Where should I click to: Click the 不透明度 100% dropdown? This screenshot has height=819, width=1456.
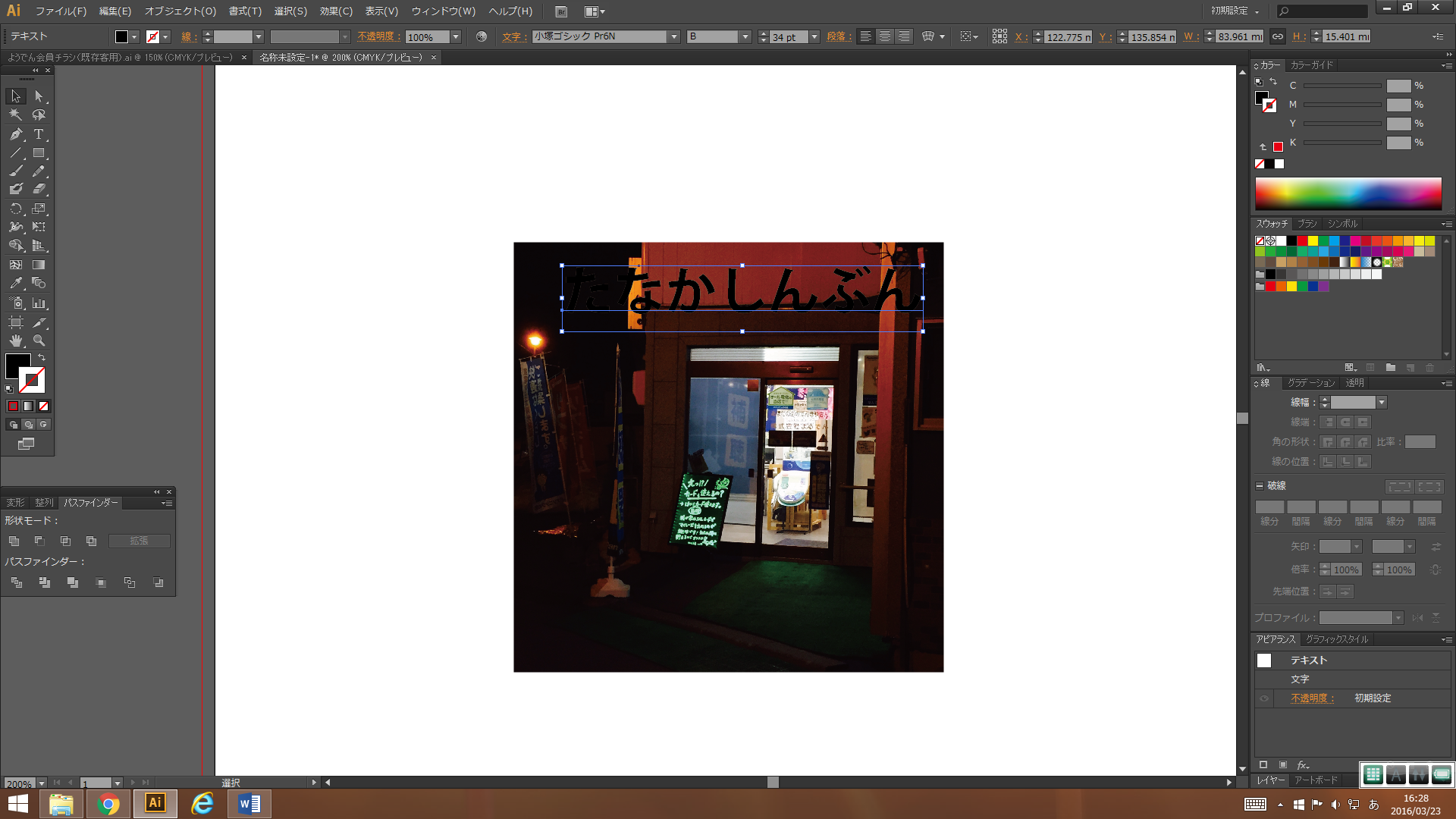point(455,37)
